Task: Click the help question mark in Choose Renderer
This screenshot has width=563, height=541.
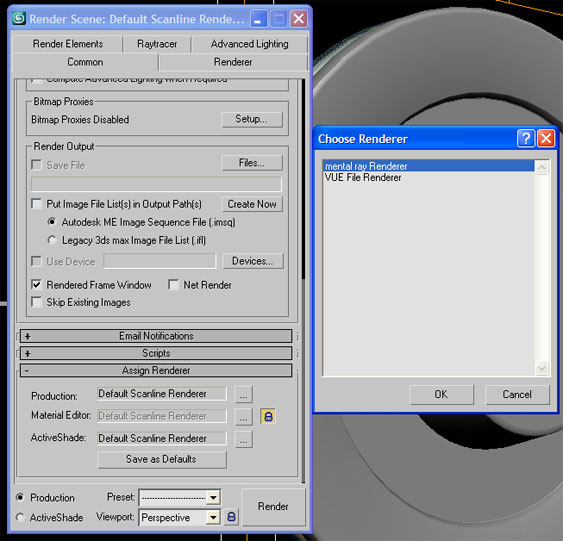Action: point(526,139)
